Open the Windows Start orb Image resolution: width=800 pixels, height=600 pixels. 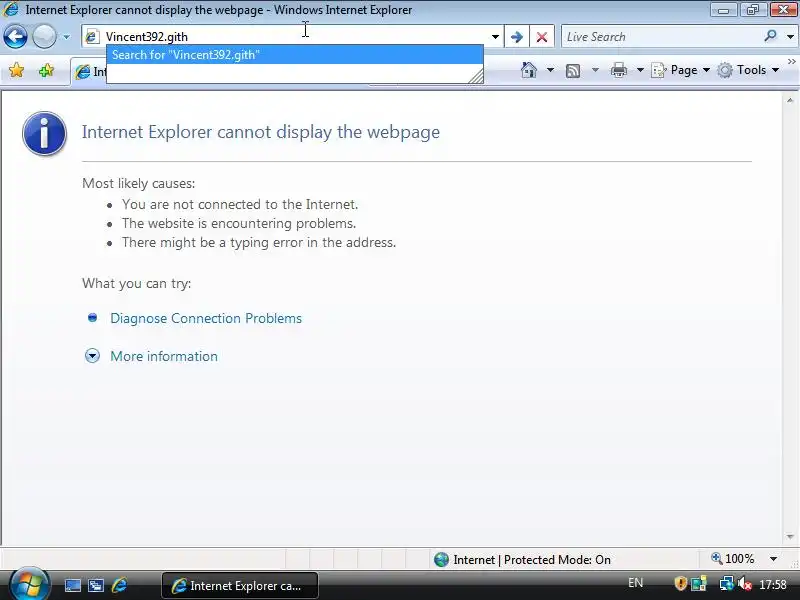point(29,583)
